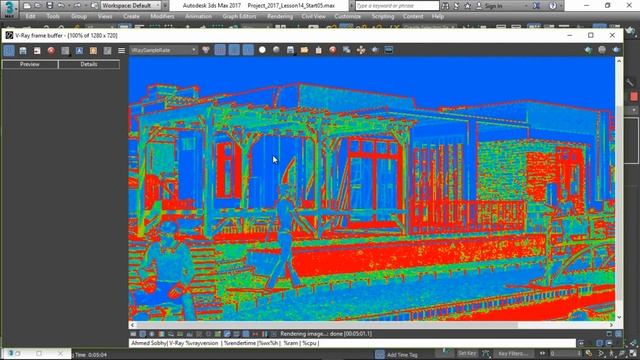Click the scroll down arrow beside the render

[619, 317]
